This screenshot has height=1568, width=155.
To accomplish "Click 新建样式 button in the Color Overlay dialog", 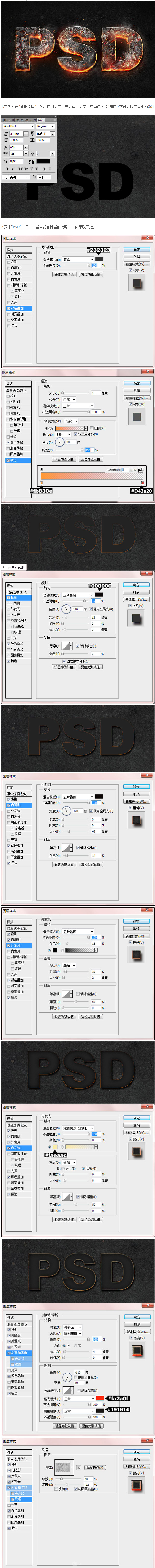I will click(137, 264).
